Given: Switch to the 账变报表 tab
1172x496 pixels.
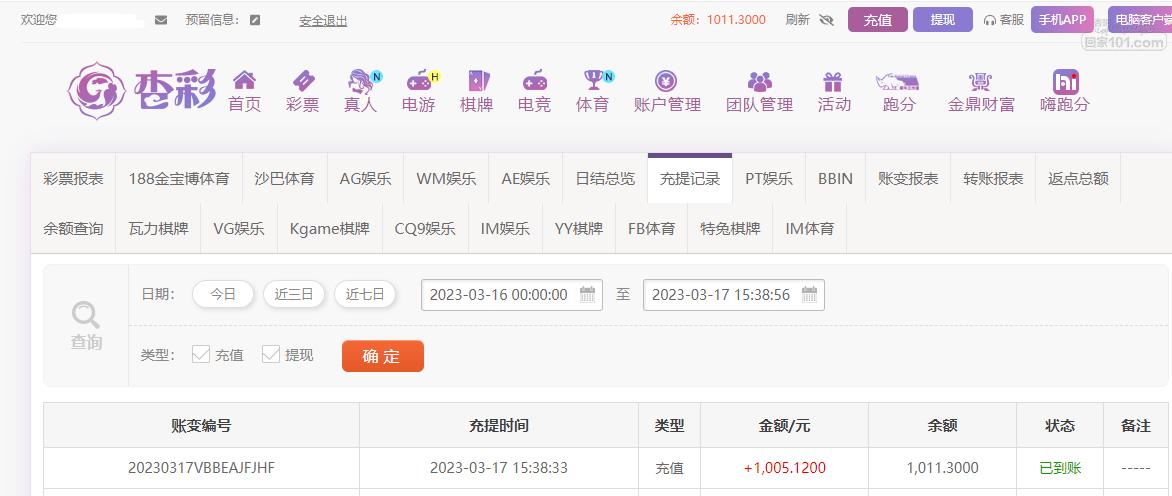Looking at the screenshot, I should tap(908, 179).
